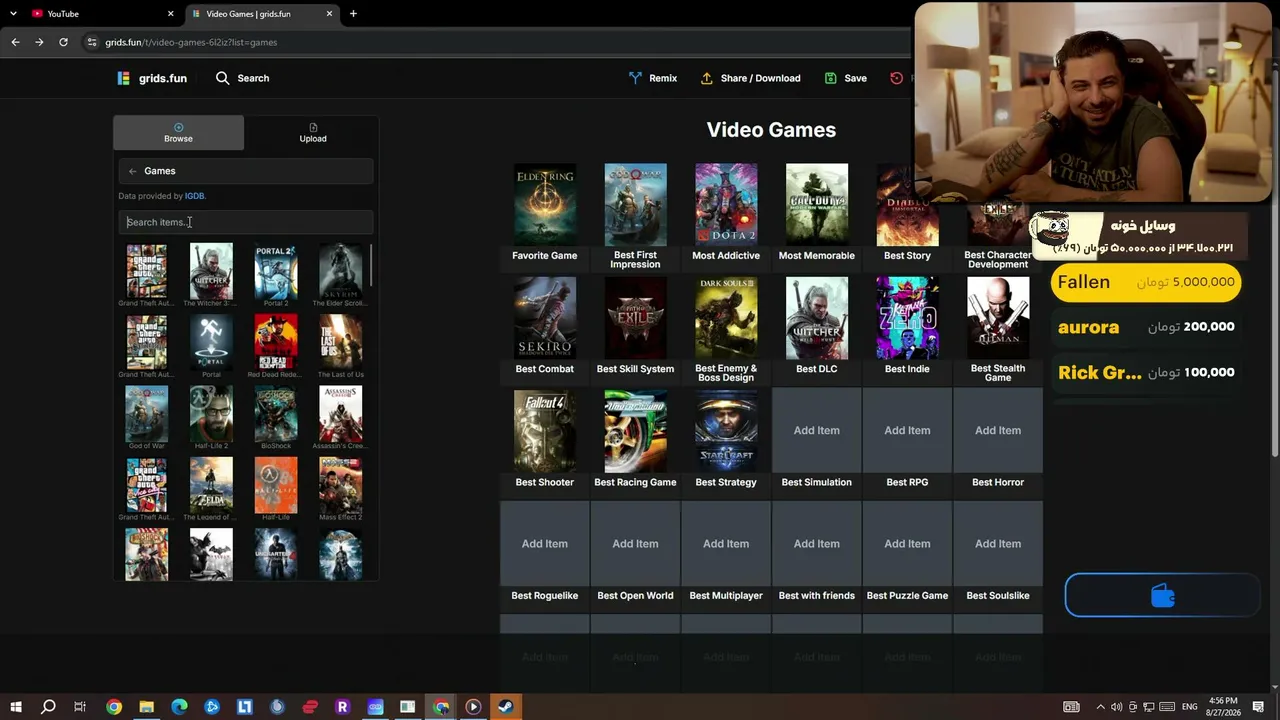Go back using the arrow beside Games
Screen dimensions: 1280x720
(132, 171)
